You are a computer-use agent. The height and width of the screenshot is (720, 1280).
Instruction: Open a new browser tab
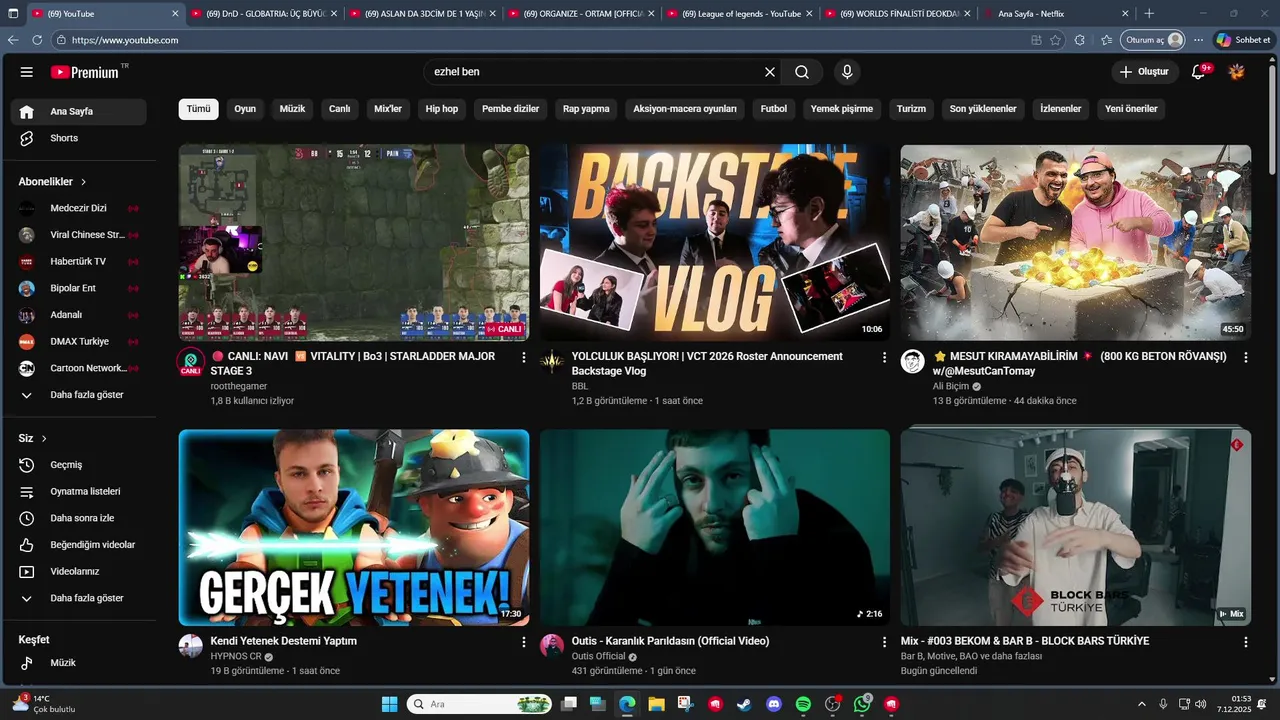tap(1149, 14)
